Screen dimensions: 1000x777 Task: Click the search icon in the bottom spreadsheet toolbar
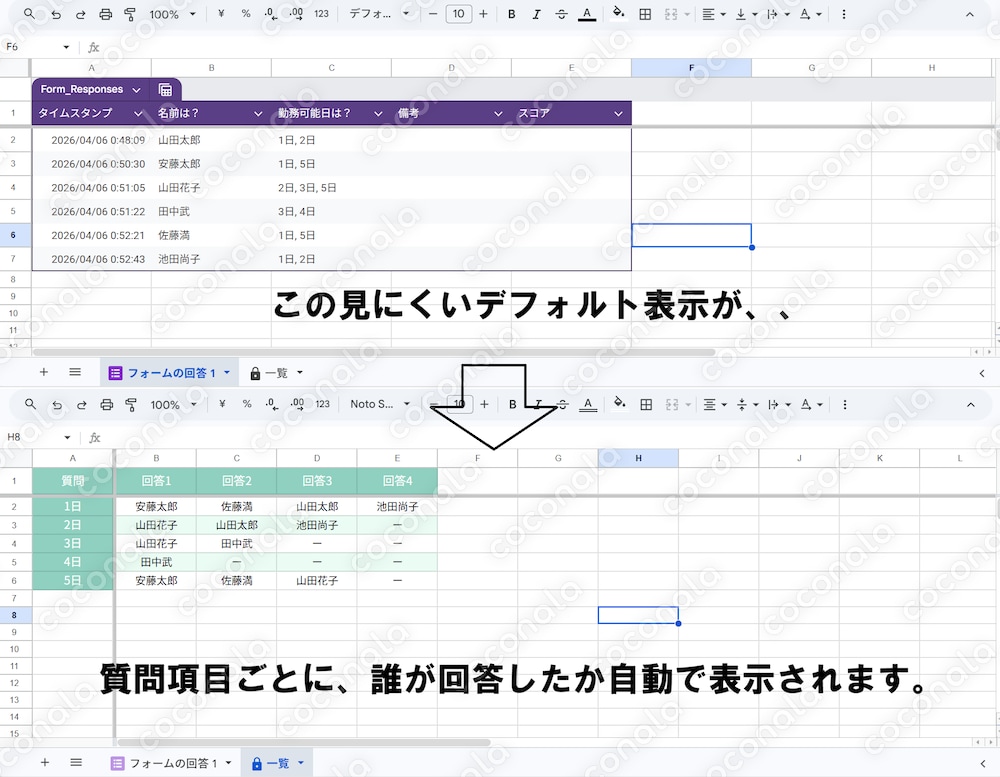click(31, 404)
